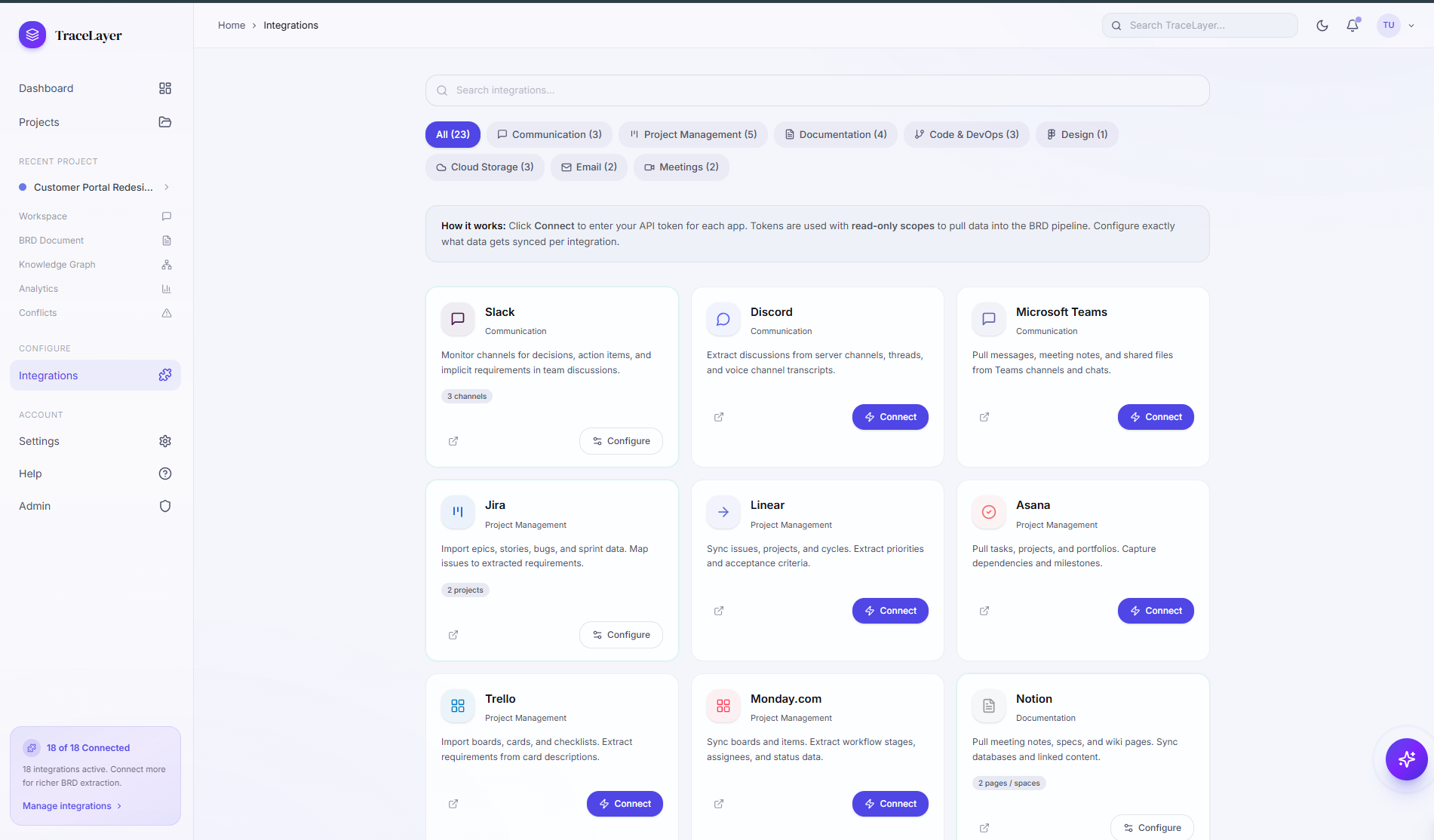Open the notifications bell
Image resolution: width=1434 pixels, height=840 pixels.
pos(1353,26)
